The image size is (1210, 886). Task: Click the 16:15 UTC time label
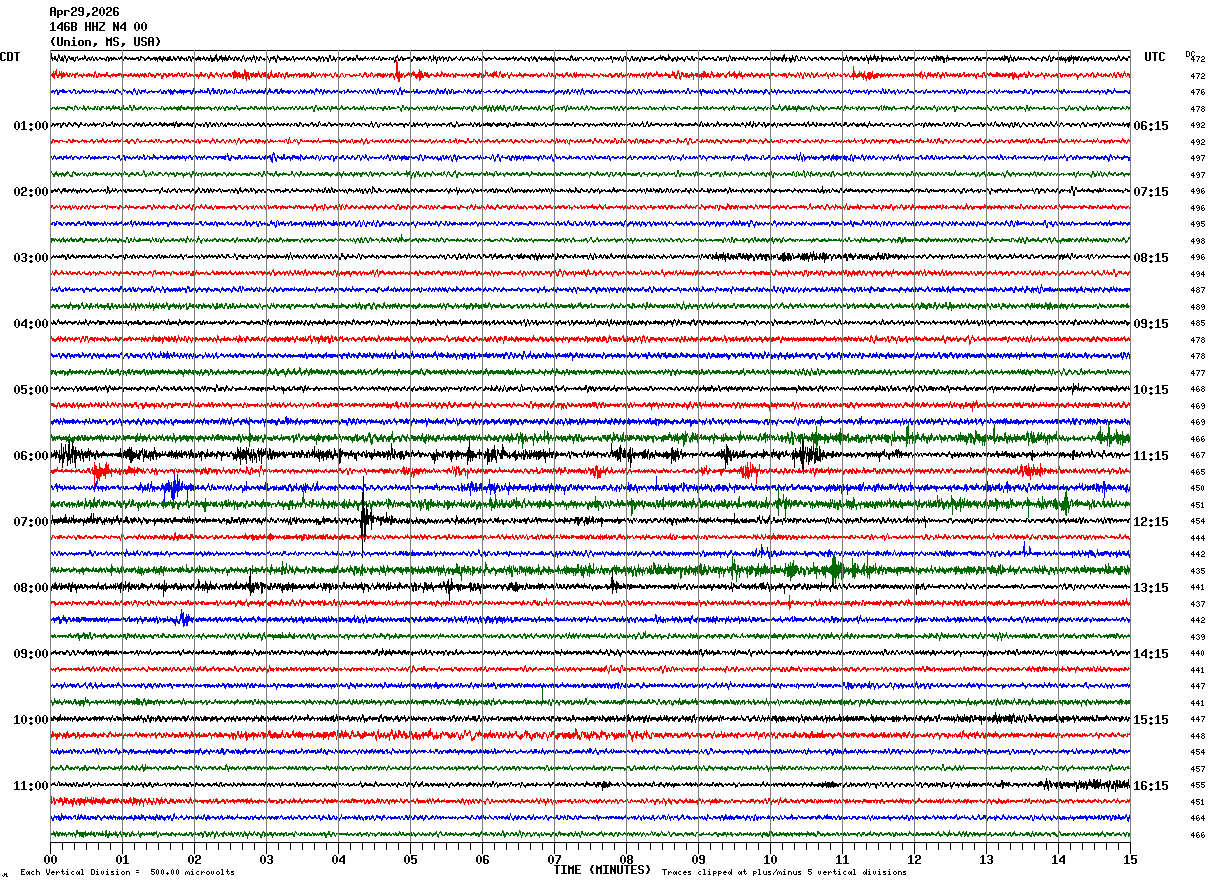1151,786
